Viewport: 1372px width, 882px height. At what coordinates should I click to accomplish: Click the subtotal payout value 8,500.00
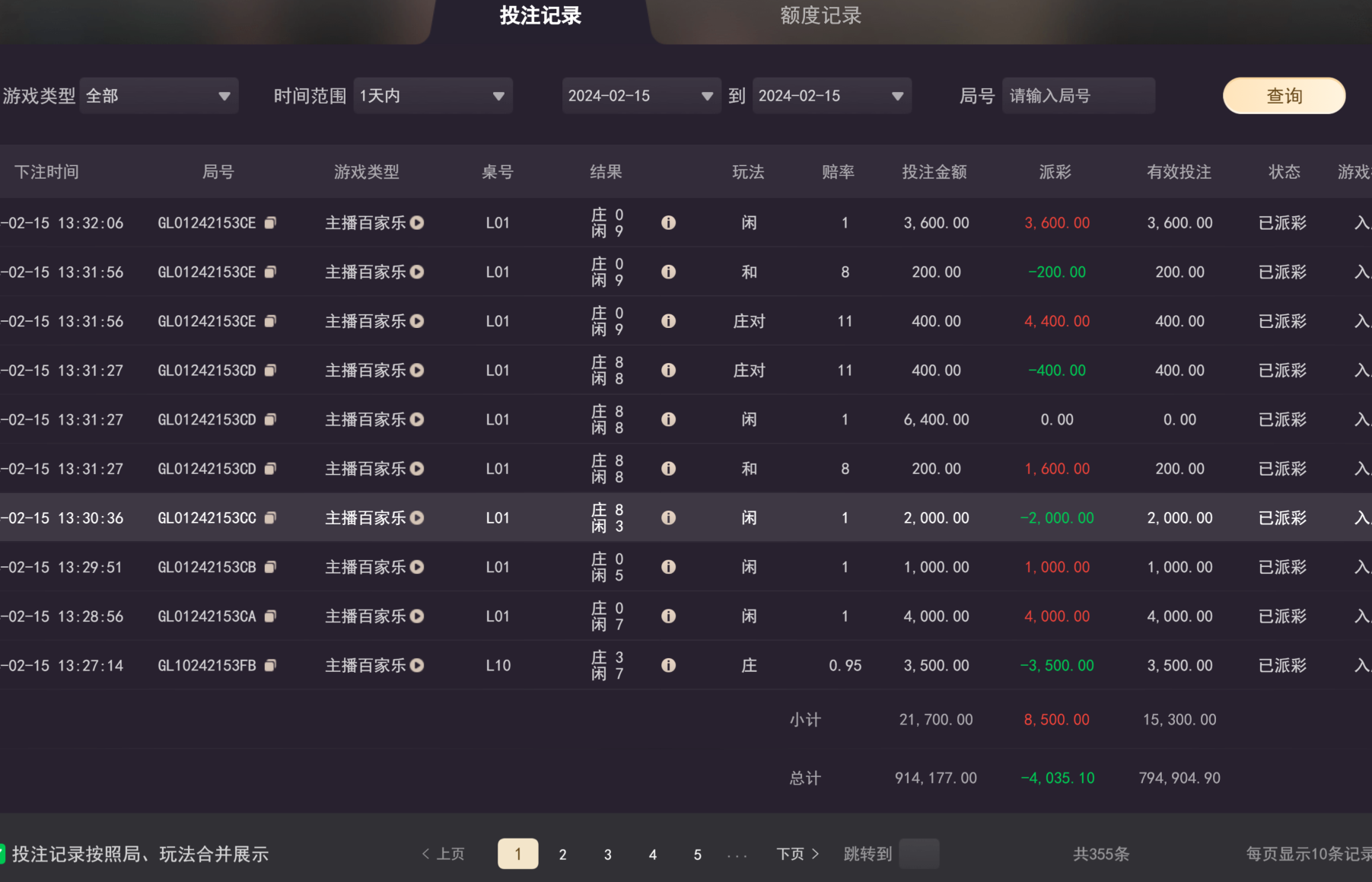[1057, 719]
